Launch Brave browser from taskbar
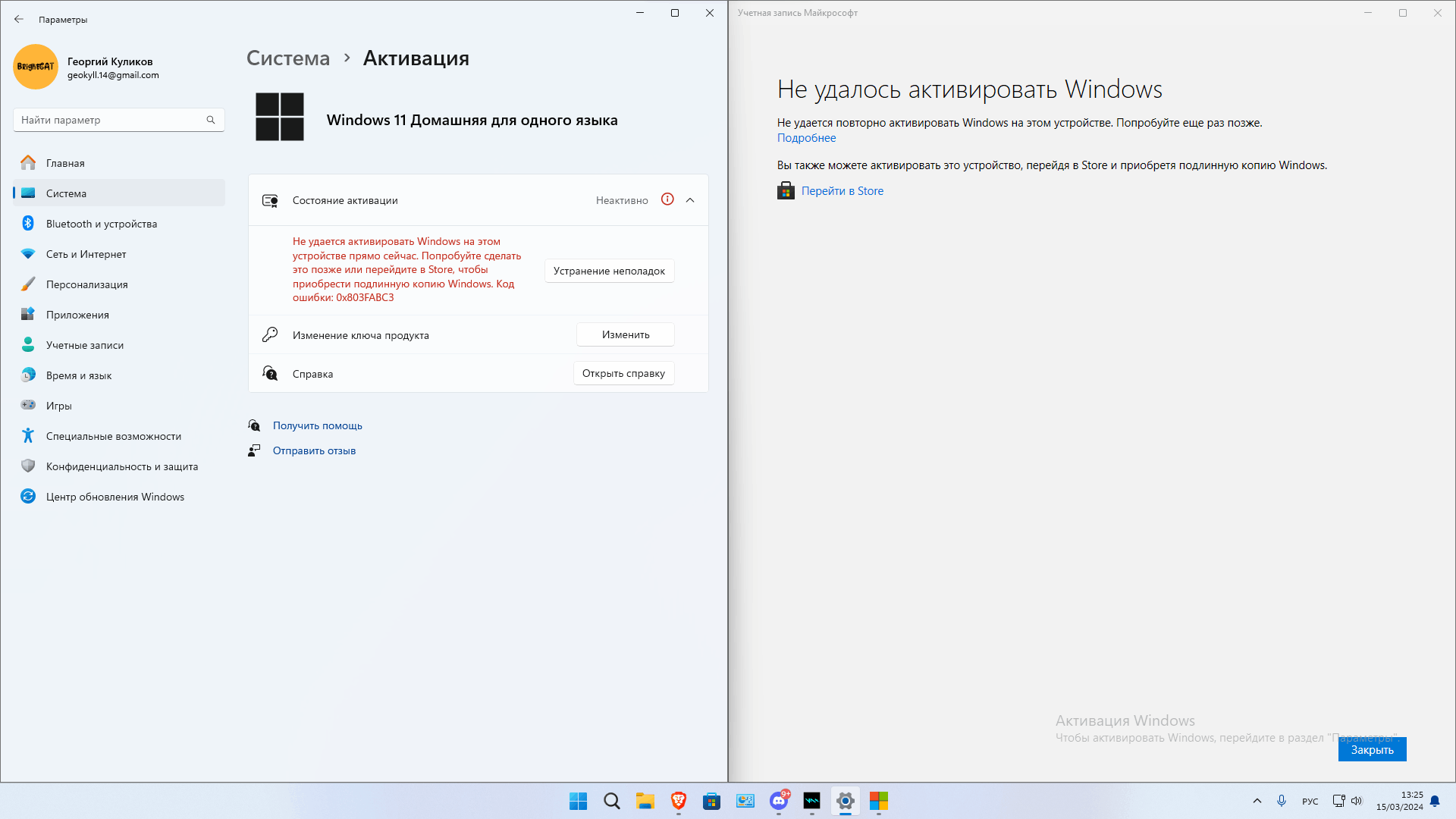 tap(678, 801)
